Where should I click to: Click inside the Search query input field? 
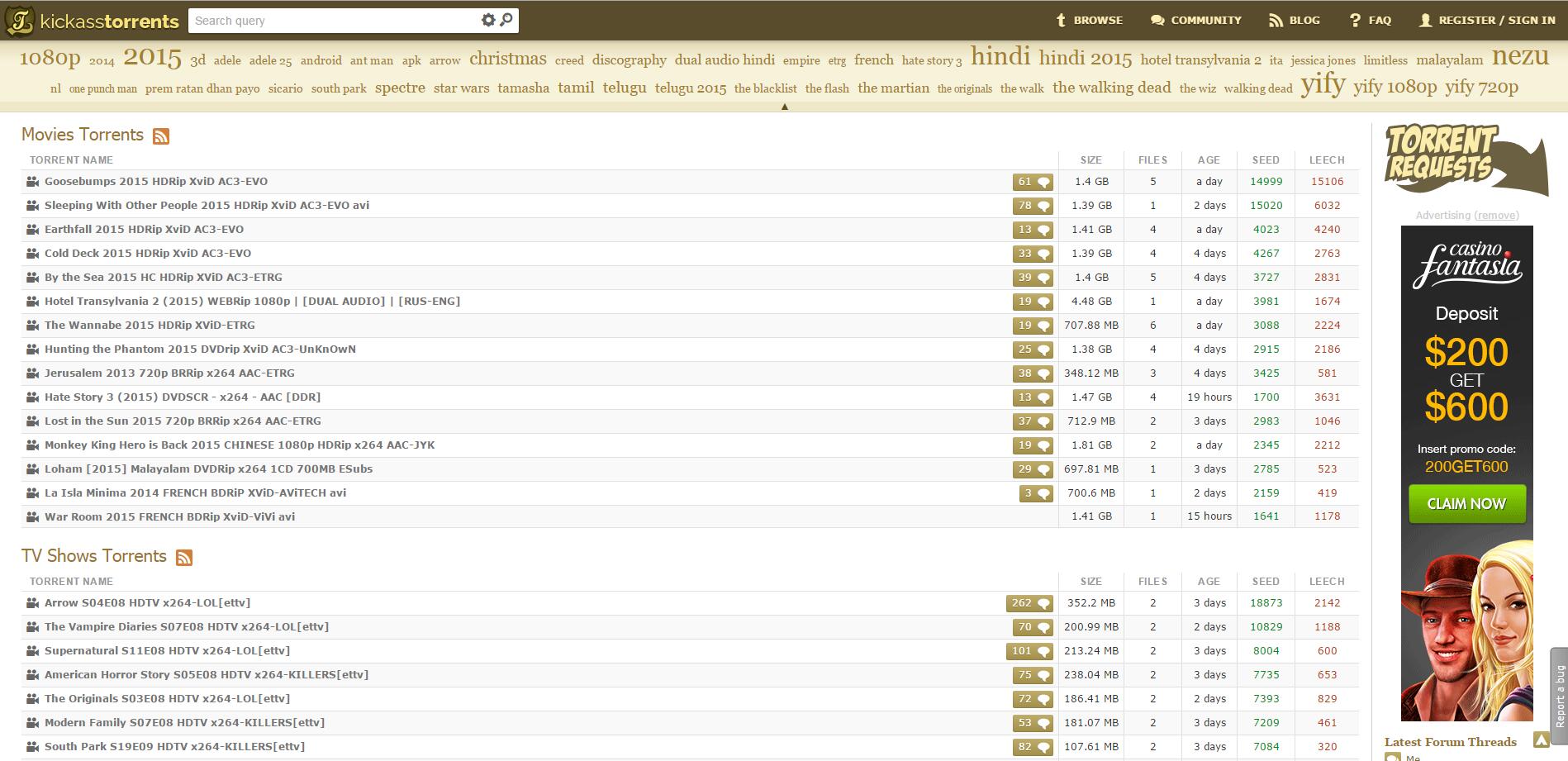[330, 19]
